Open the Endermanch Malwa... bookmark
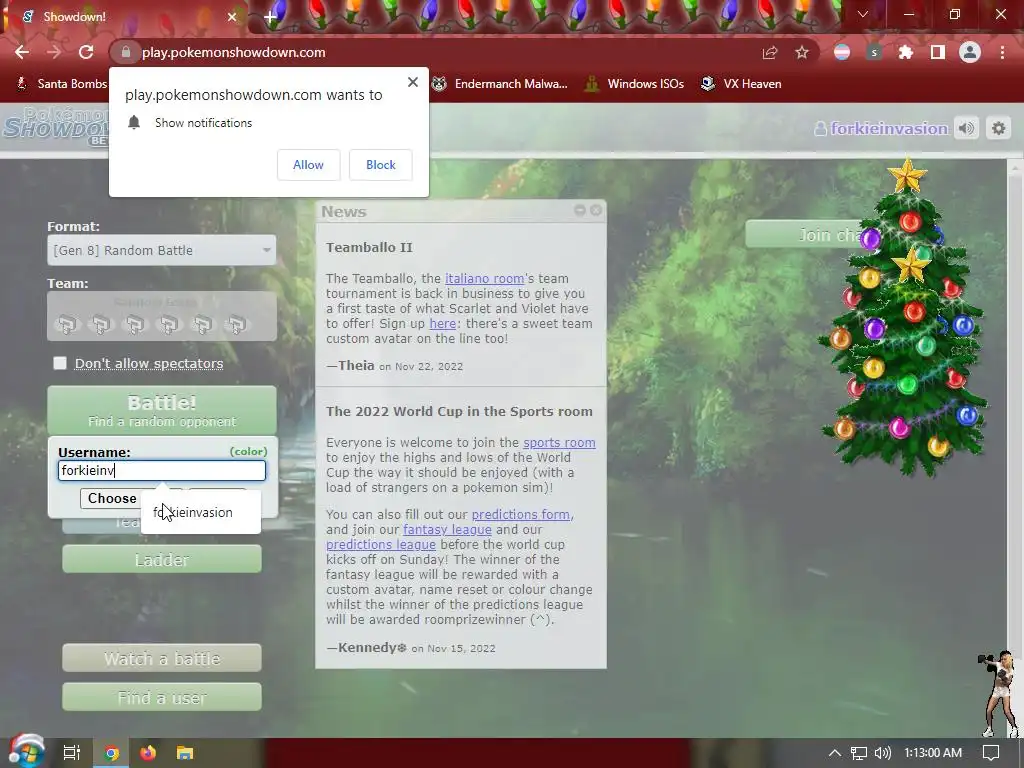Image resolution: width=1024 pixels, height=768 pixels. (x=500, y=84)
